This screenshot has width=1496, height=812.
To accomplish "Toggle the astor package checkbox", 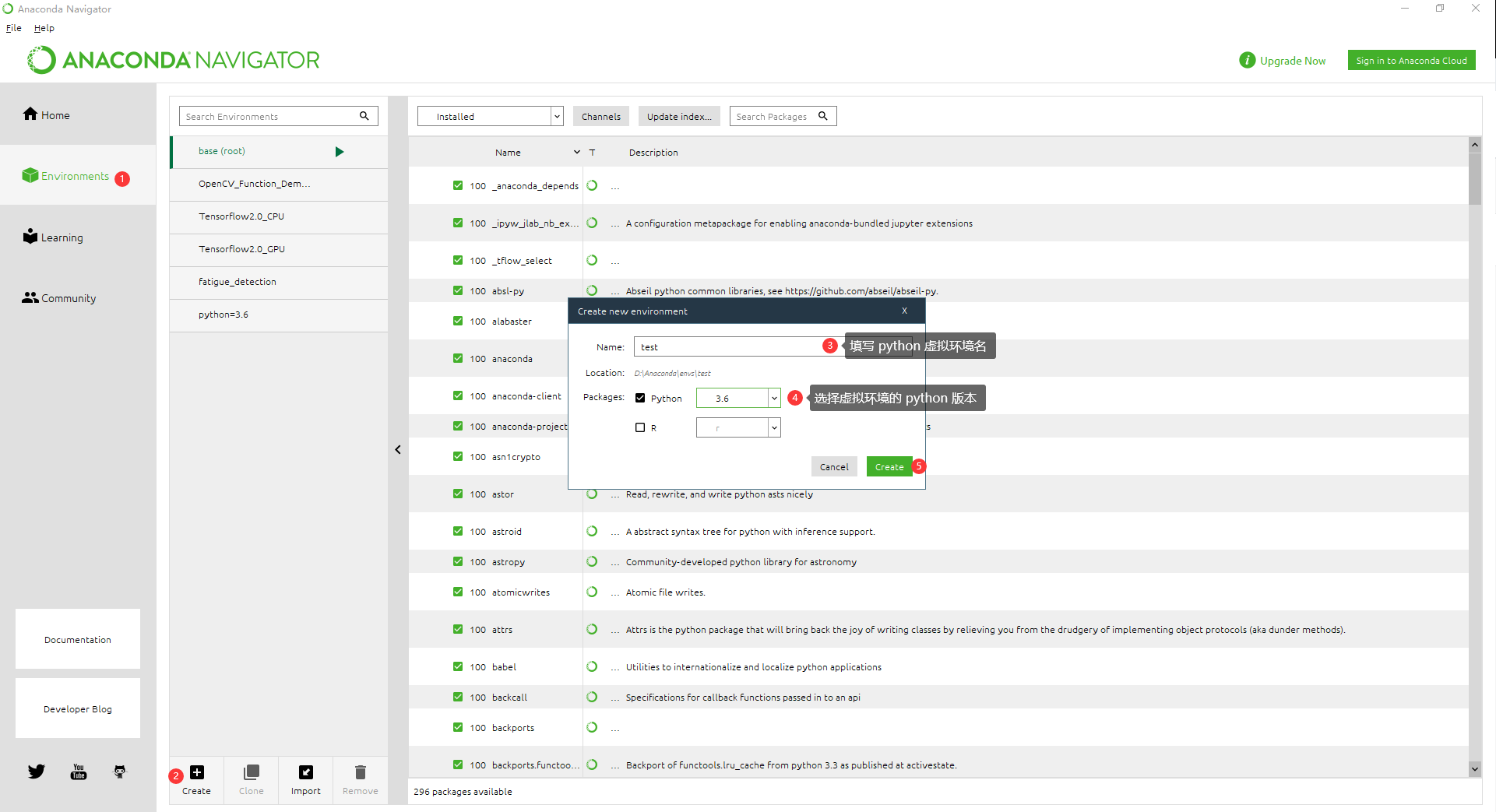I will pos(458,494).
